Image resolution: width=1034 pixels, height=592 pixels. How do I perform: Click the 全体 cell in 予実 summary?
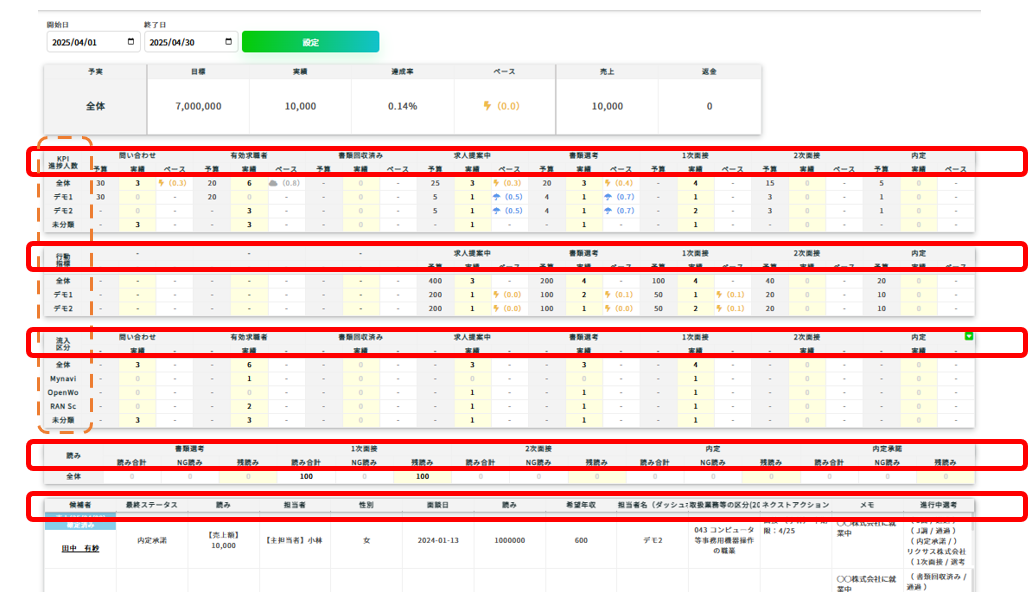pyautogui.click(x=96, y=106)
